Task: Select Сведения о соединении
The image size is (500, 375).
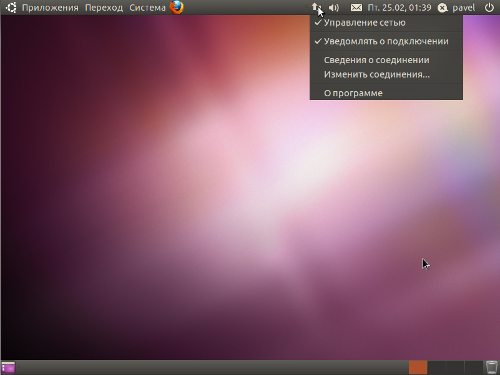Action: coord(386,60)
